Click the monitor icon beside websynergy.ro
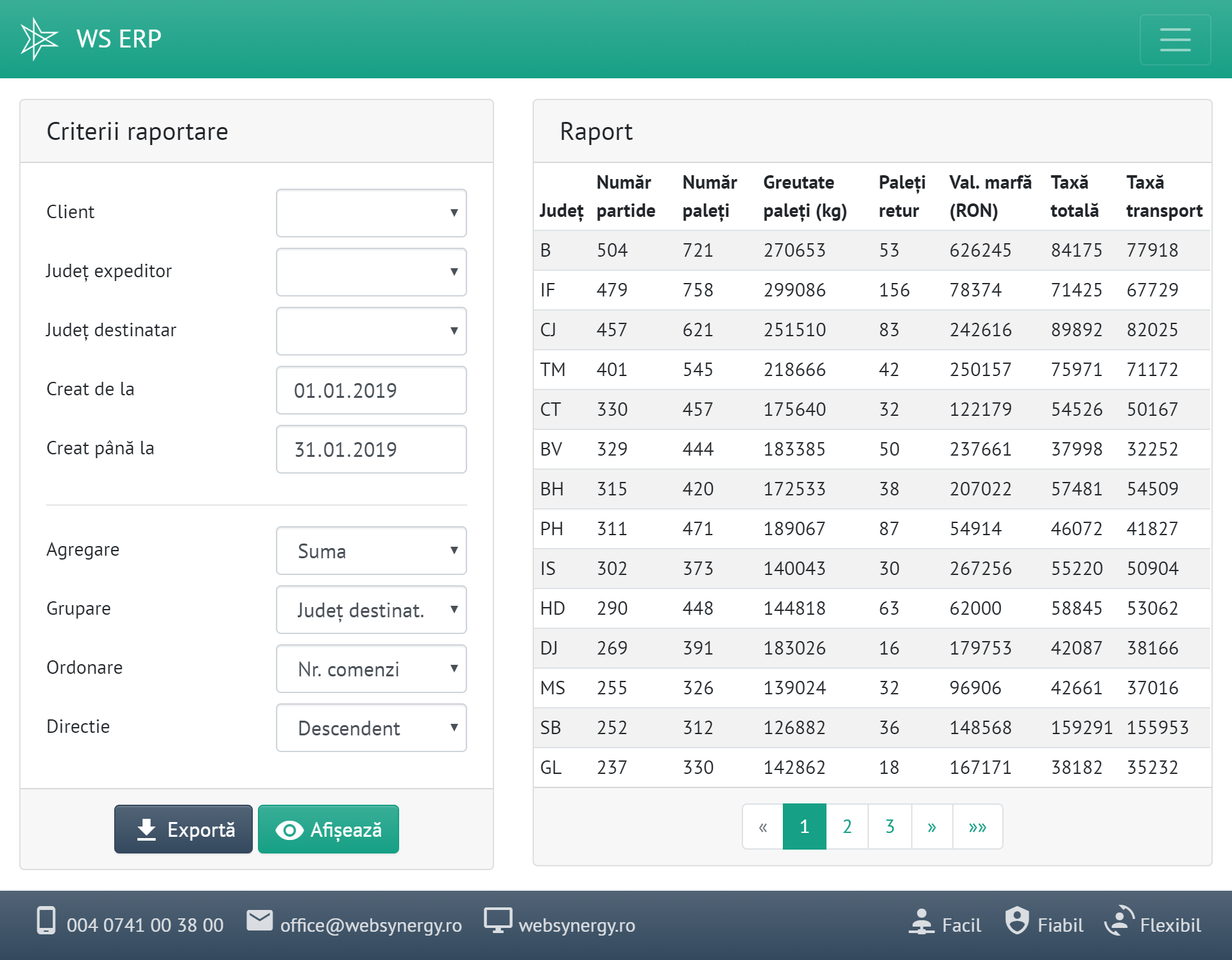1232x960 pixels. click(x=497, y=920)
